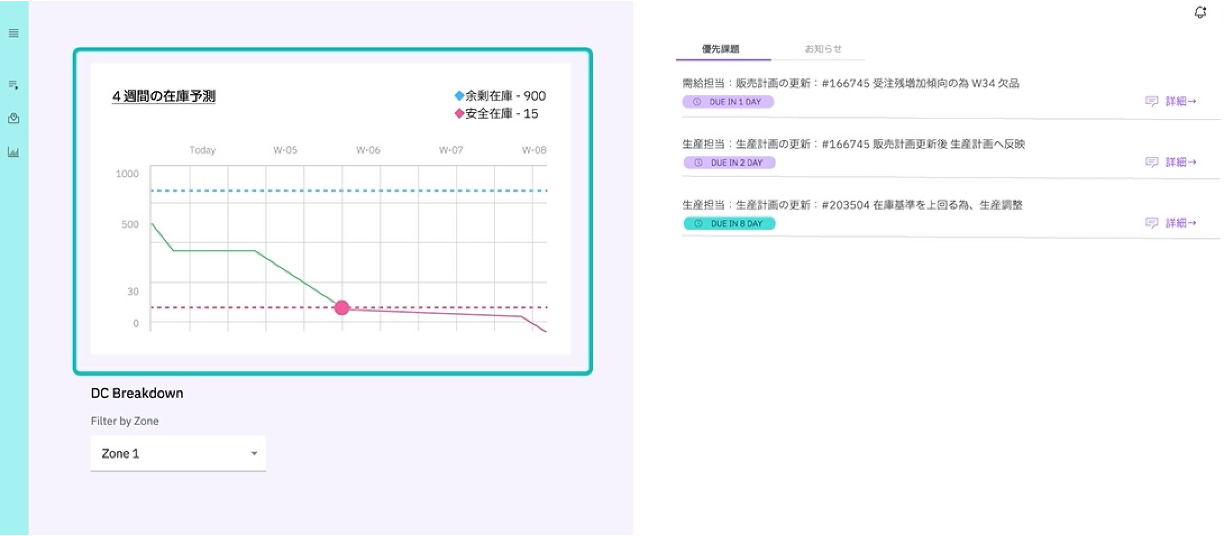The height and width of the screenshot is (536, 1224).
Task: Open 詳細 link for the #203504 task
Action: (1181, 223)
